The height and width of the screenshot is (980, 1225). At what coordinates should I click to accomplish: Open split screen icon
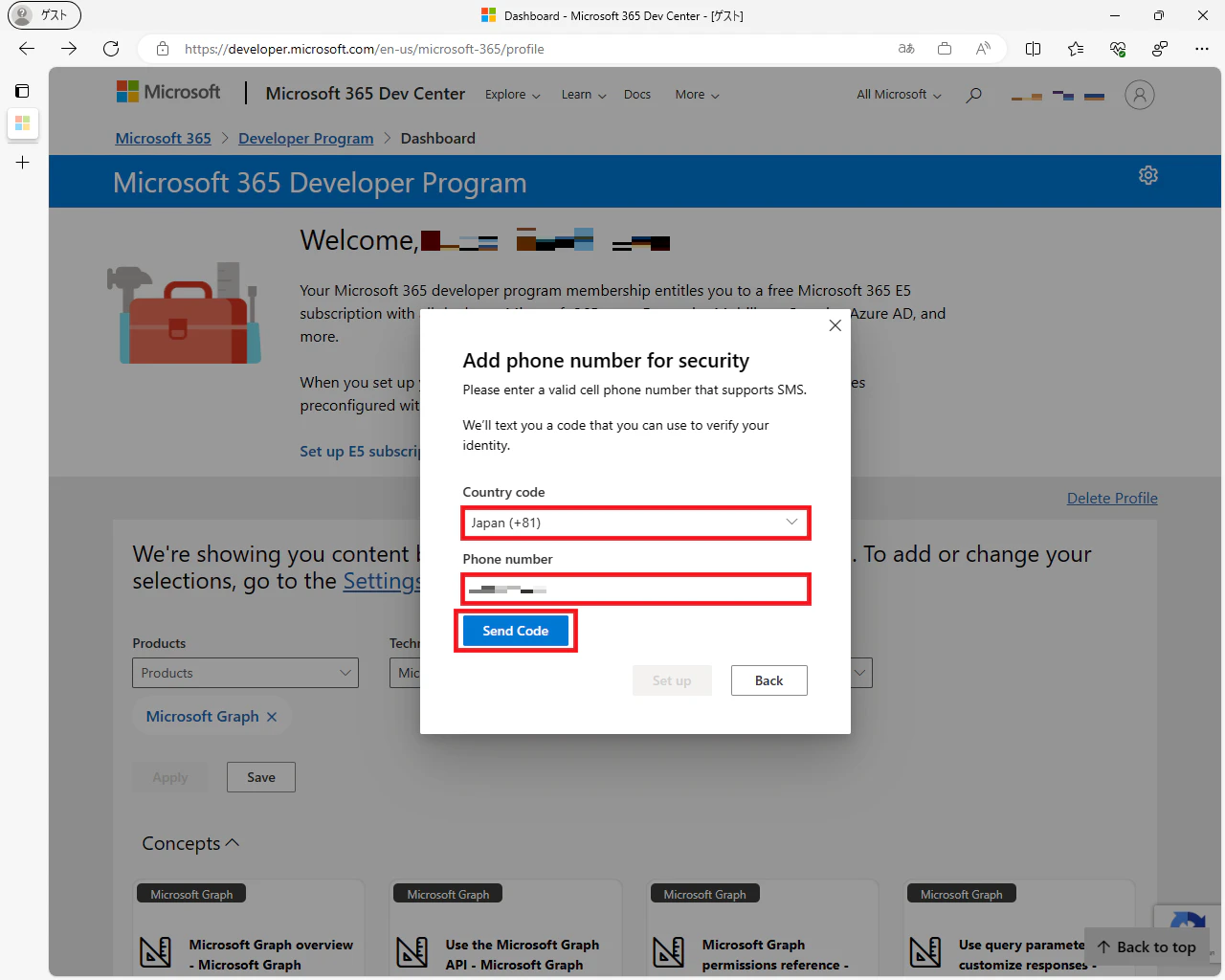coord(1033,49)
